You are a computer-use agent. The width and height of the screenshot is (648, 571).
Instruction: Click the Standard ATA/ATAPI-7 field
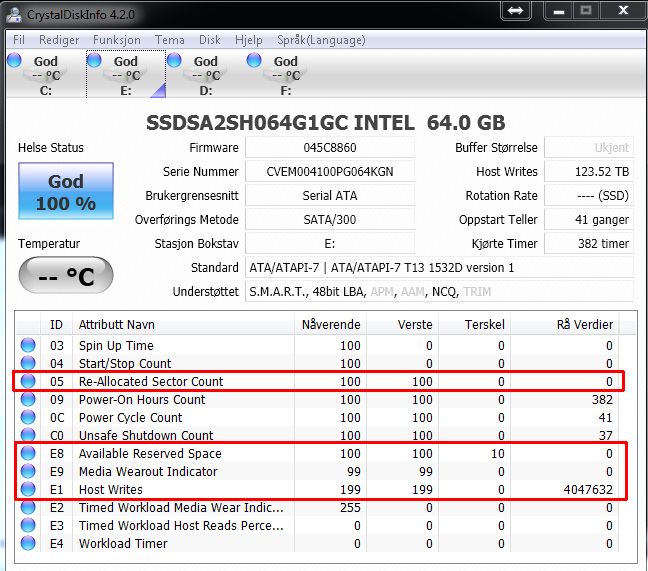pyautogui.click(x=439, y=268)
